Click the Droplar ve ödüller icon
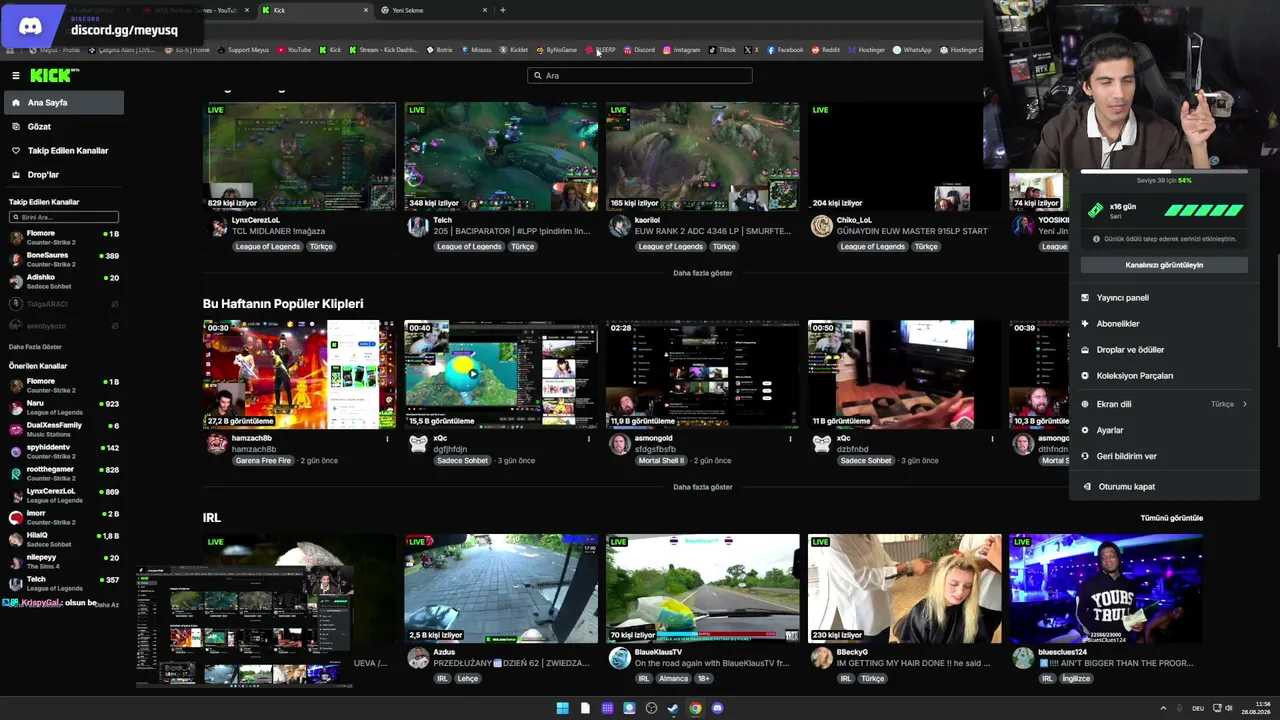 click(x=1086, y=349)
